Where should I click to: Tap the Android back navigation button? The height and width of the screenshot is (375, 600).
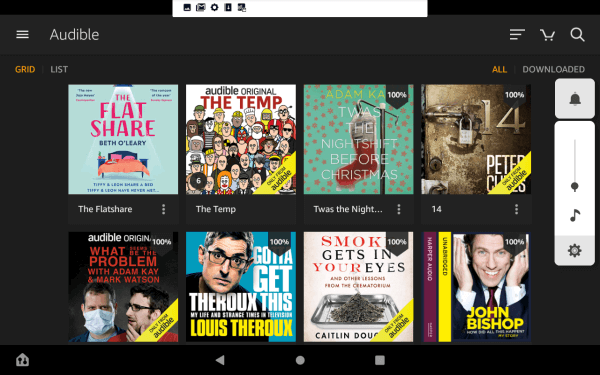coord(220,360)
